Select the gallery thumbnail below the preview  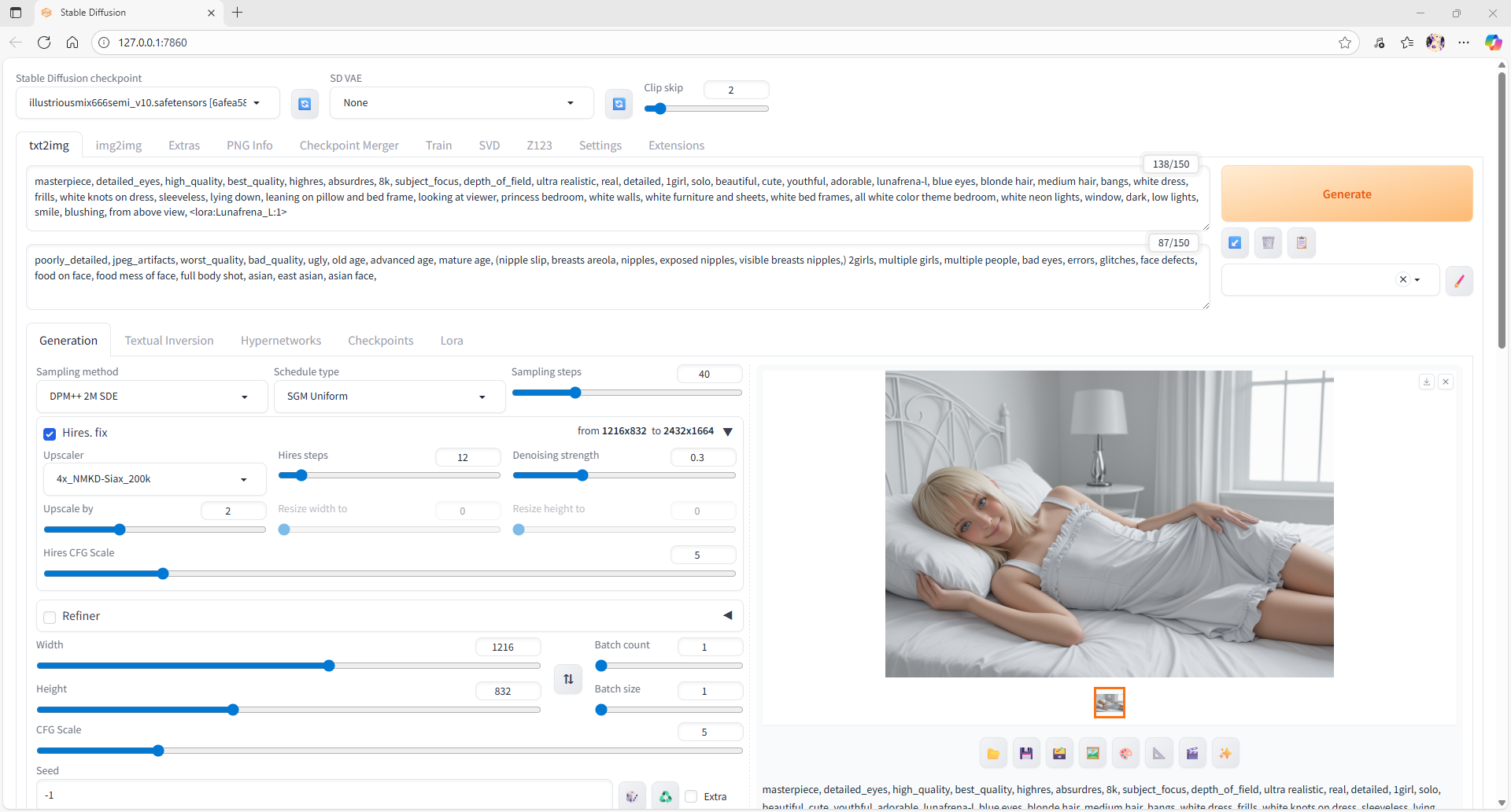1110,703
